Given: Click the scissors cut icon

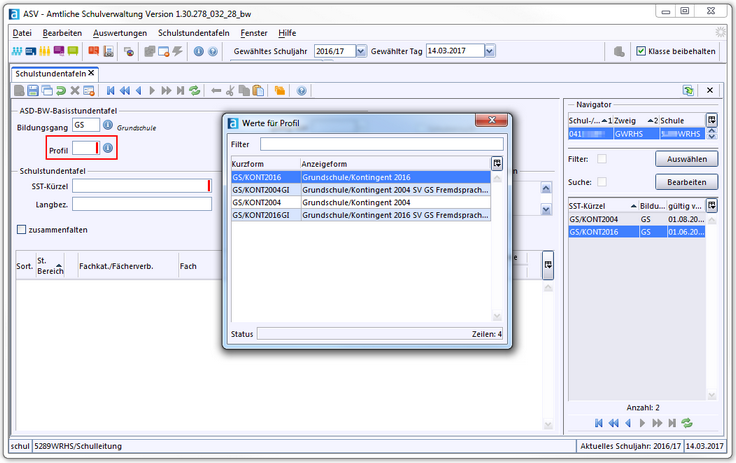Looking at the screenshot, I should [230, 90].
